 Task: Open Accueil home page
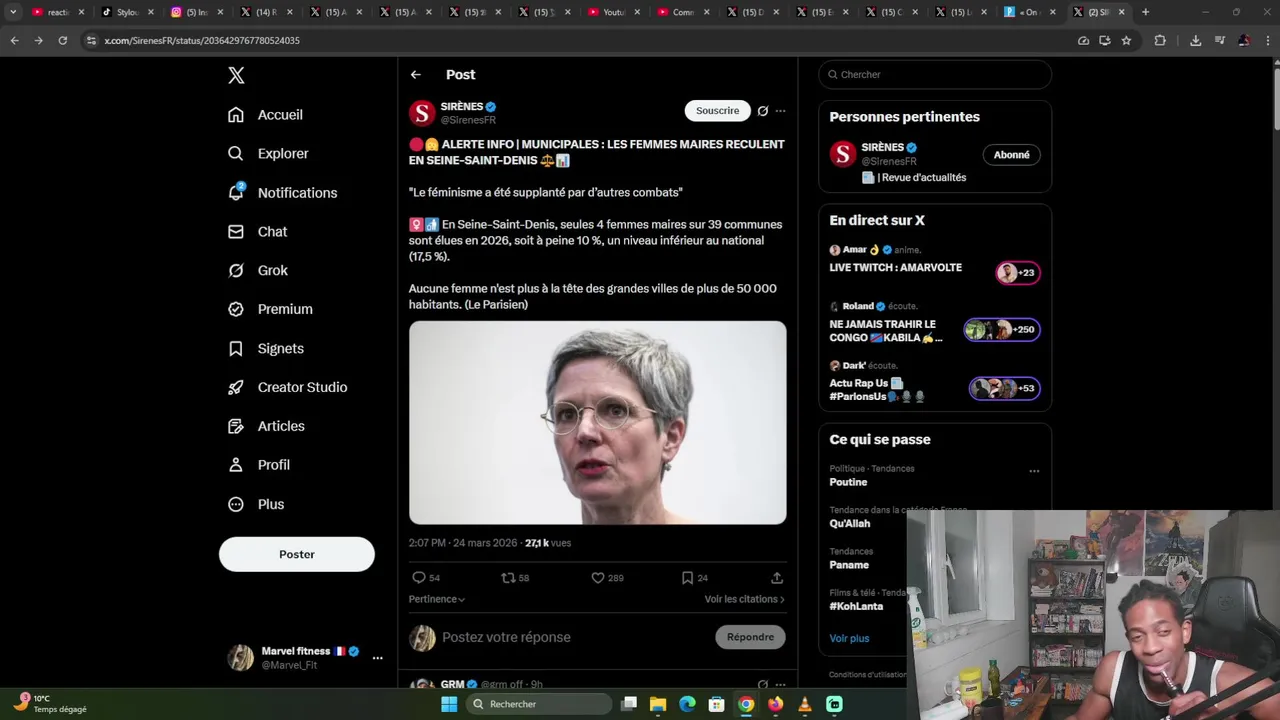[x=266, y=115]
